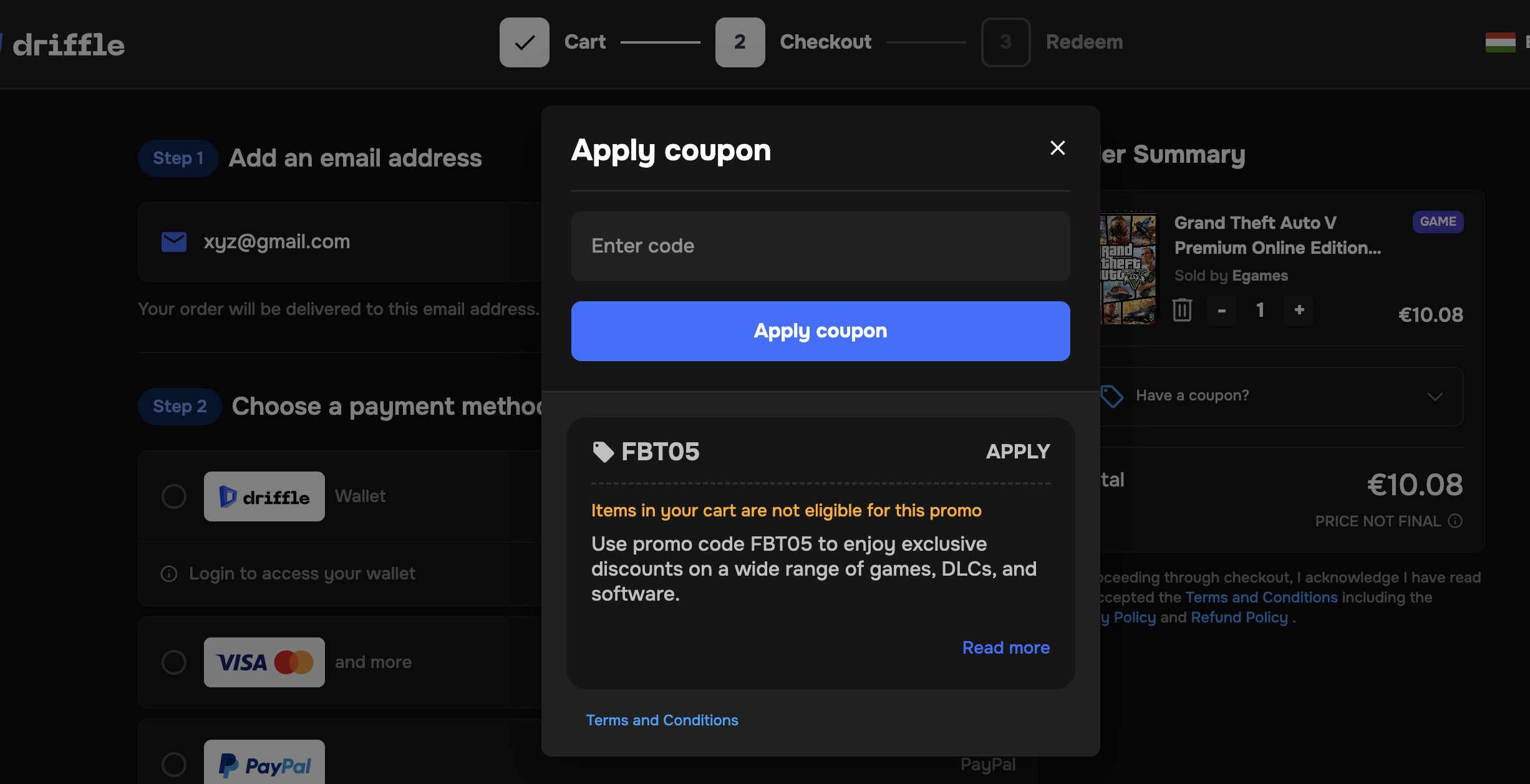Close the Apply coupon dialog
The height and width of the screenshot is (784, 1530).
pos(1057,148)
